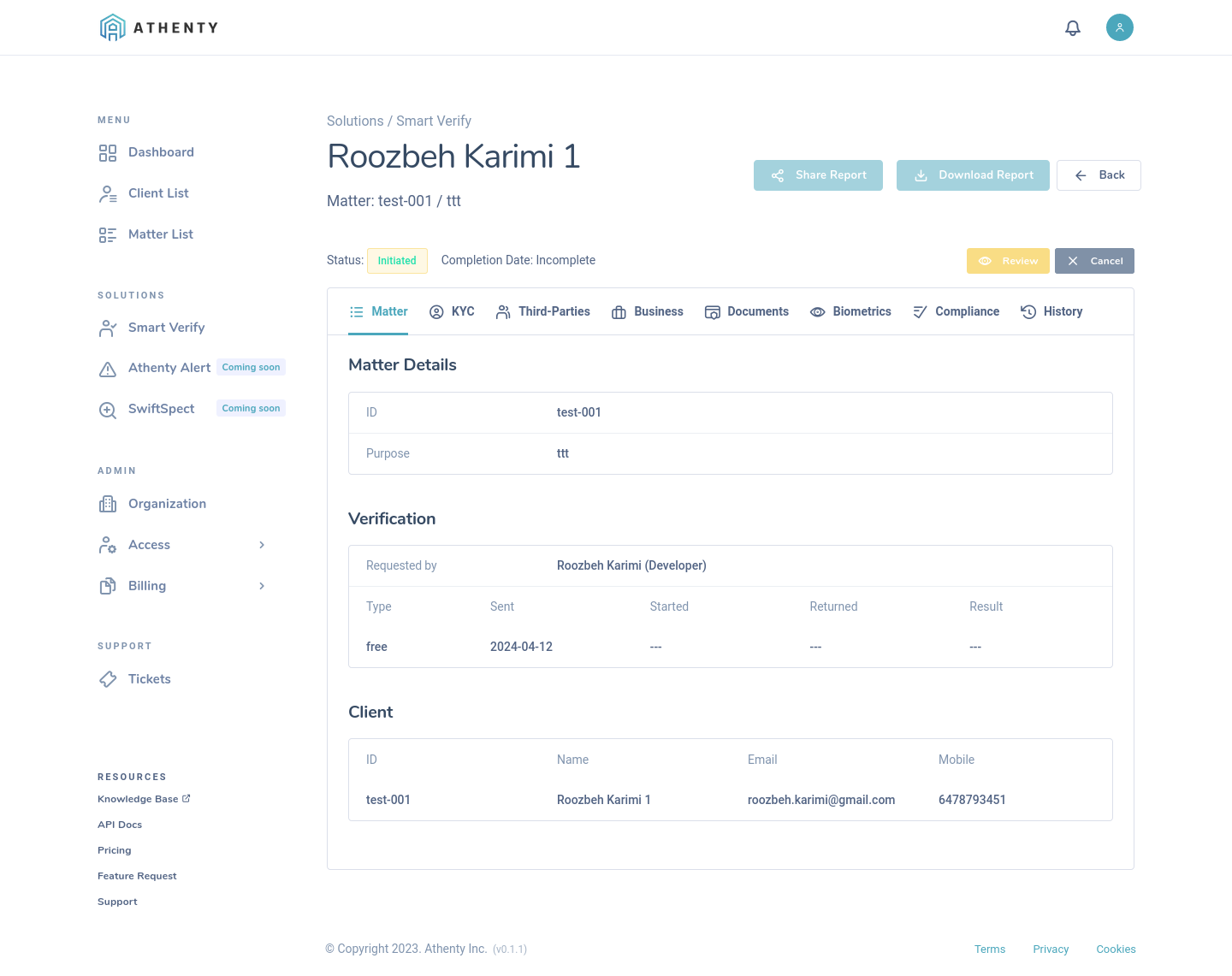Click the Business tab's briefcase icon
The width and height of the screenshot is (1232, 976).
pos(619,312)
